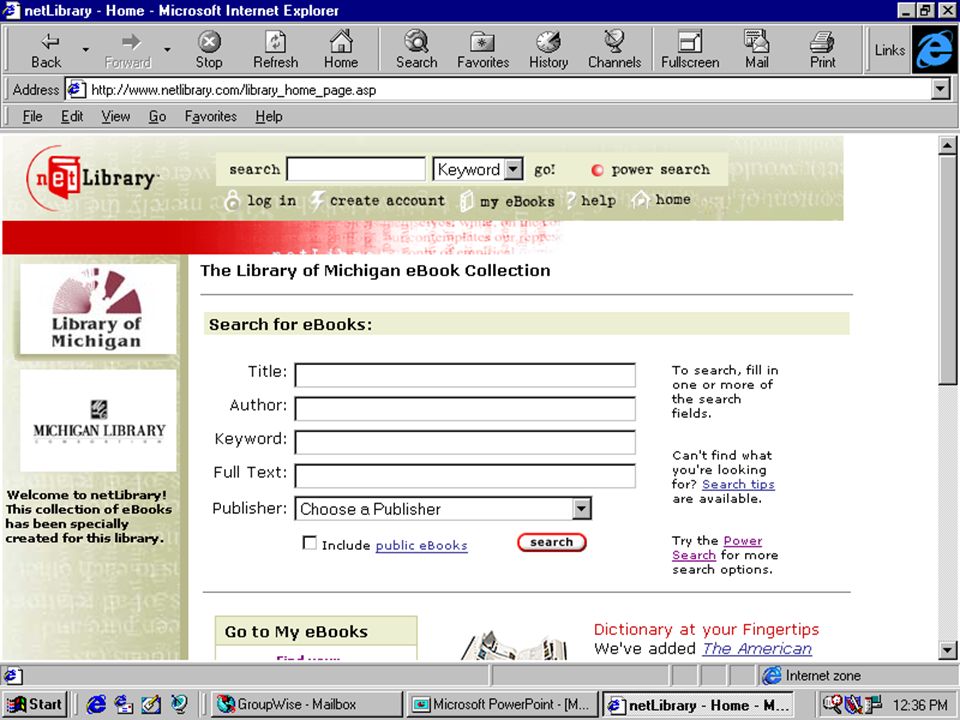Click the Links toolbar label
960x720 pixels.
890,50
